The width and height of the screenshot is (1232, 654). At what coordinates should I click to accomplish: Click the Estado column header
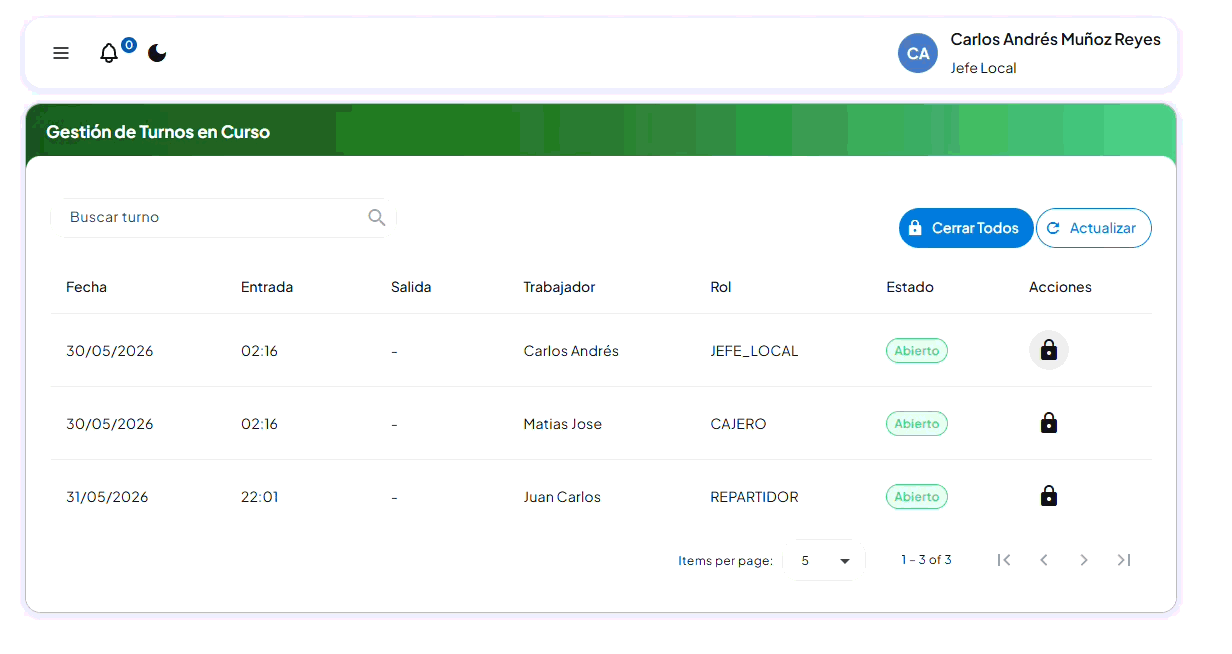point(910,287)
